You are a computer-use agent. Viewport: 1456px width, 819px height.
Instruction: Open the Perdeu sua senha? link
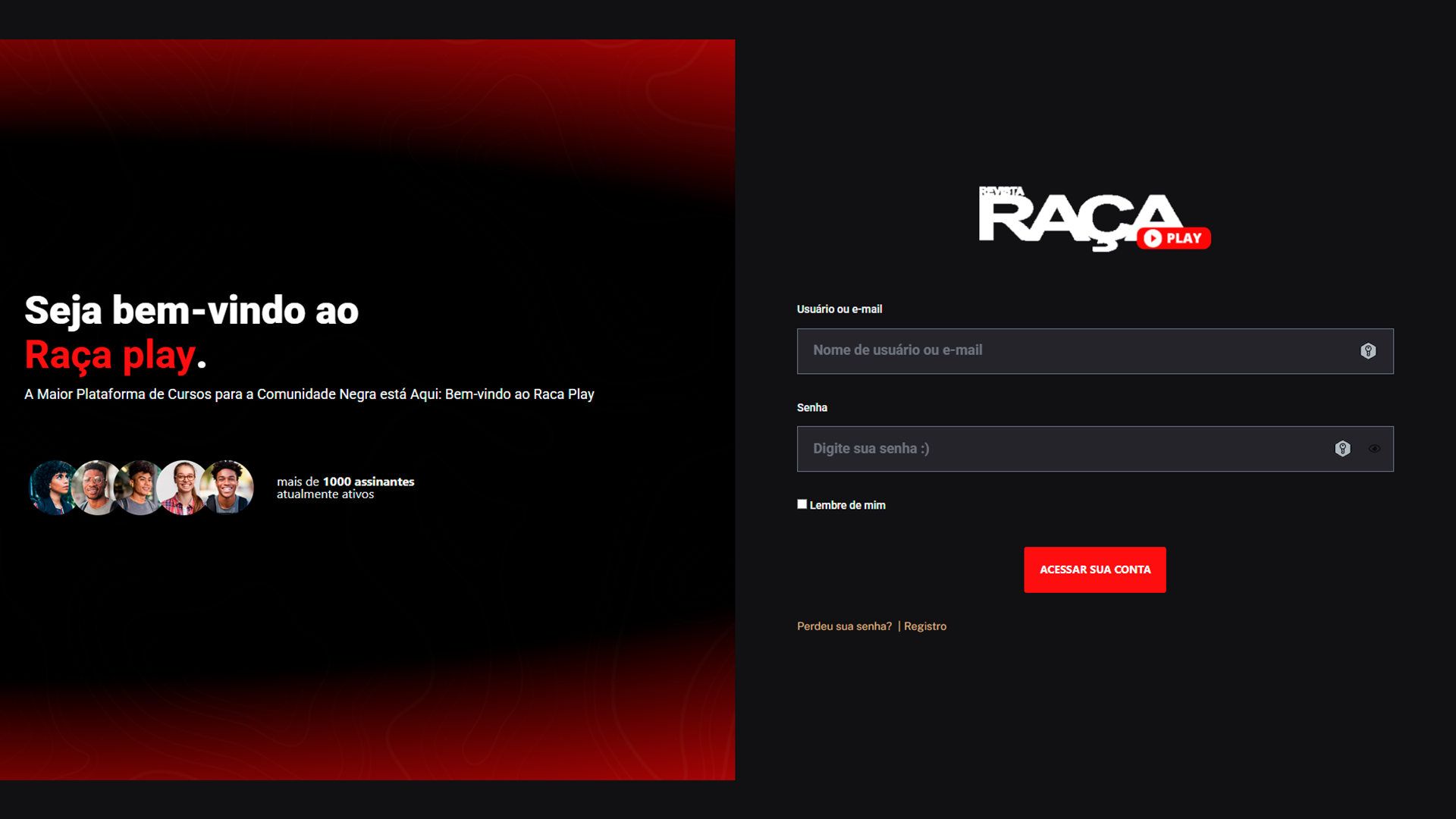844,626
